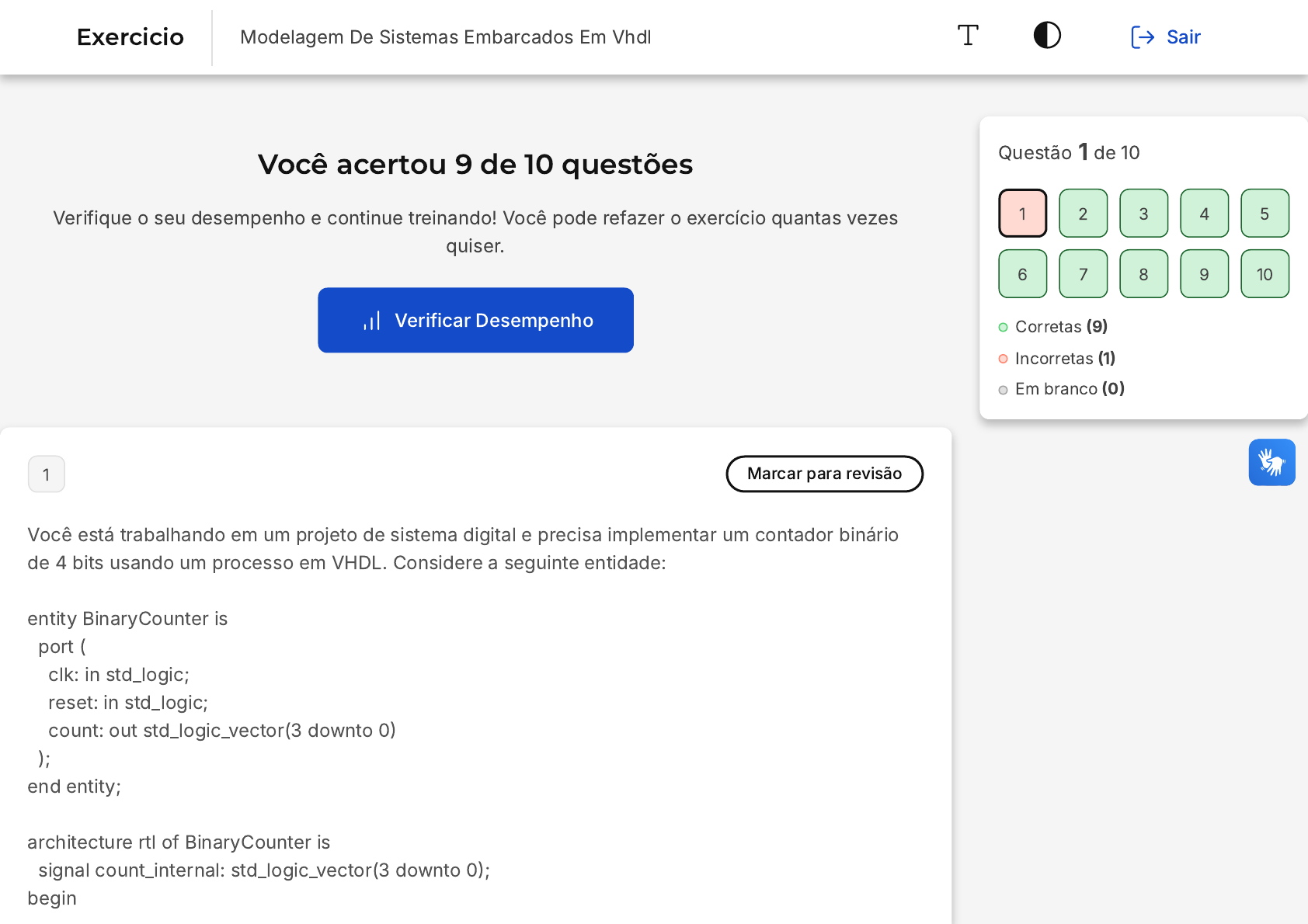Select question 4 in the grid
This screenshot has width=1308, height=924.
tap(1204, 214)
